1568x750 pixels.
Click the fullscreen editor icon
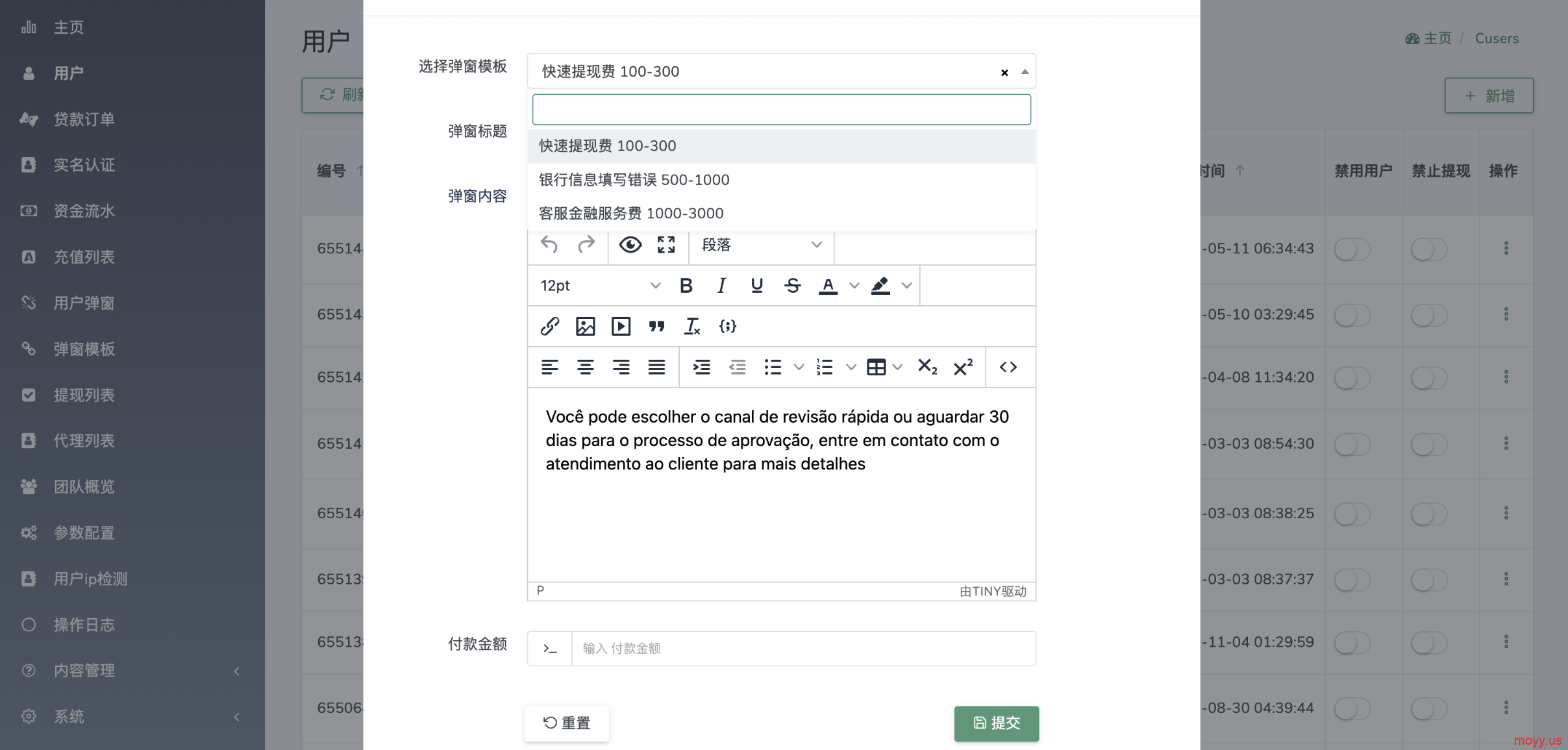coord(666,245)
